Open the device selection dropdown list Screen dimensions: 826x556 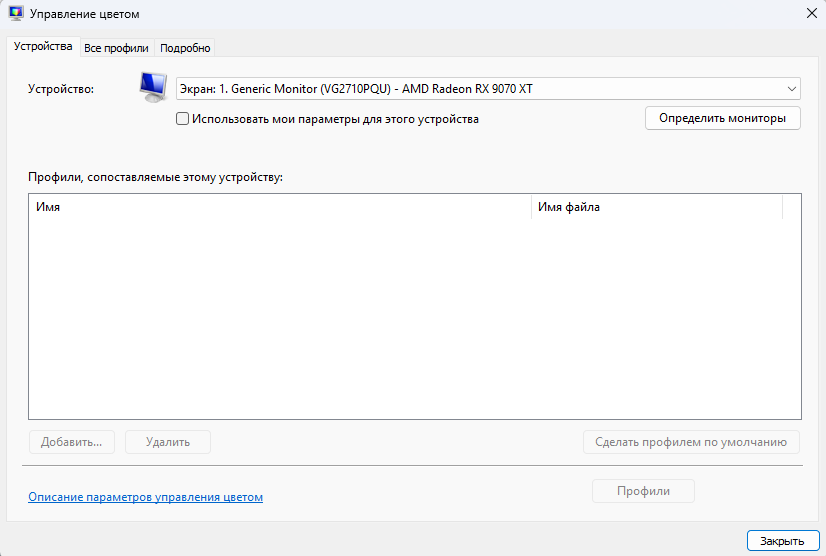(488, 89)
